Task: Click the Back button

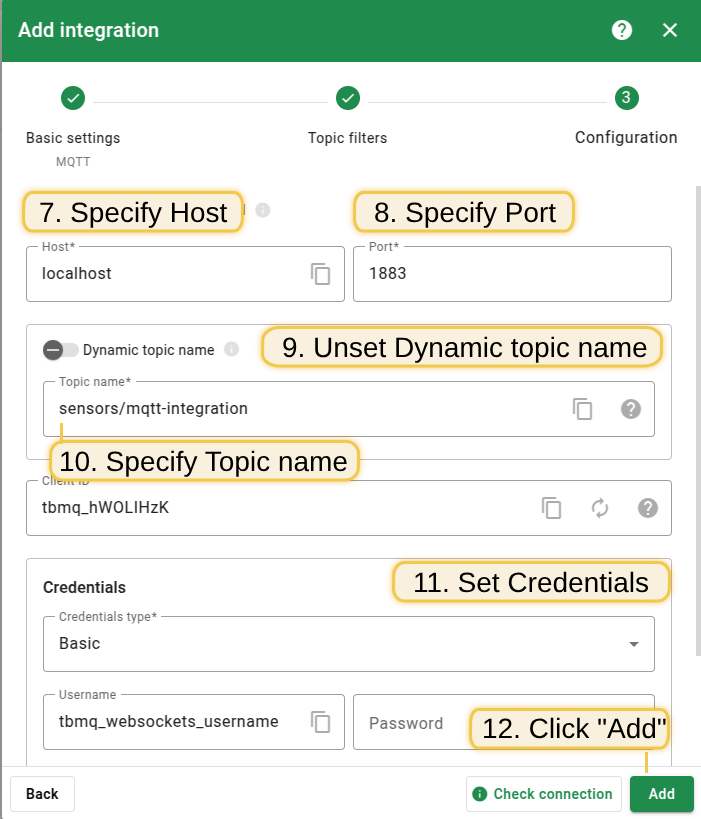Action: tap(42, 794)
